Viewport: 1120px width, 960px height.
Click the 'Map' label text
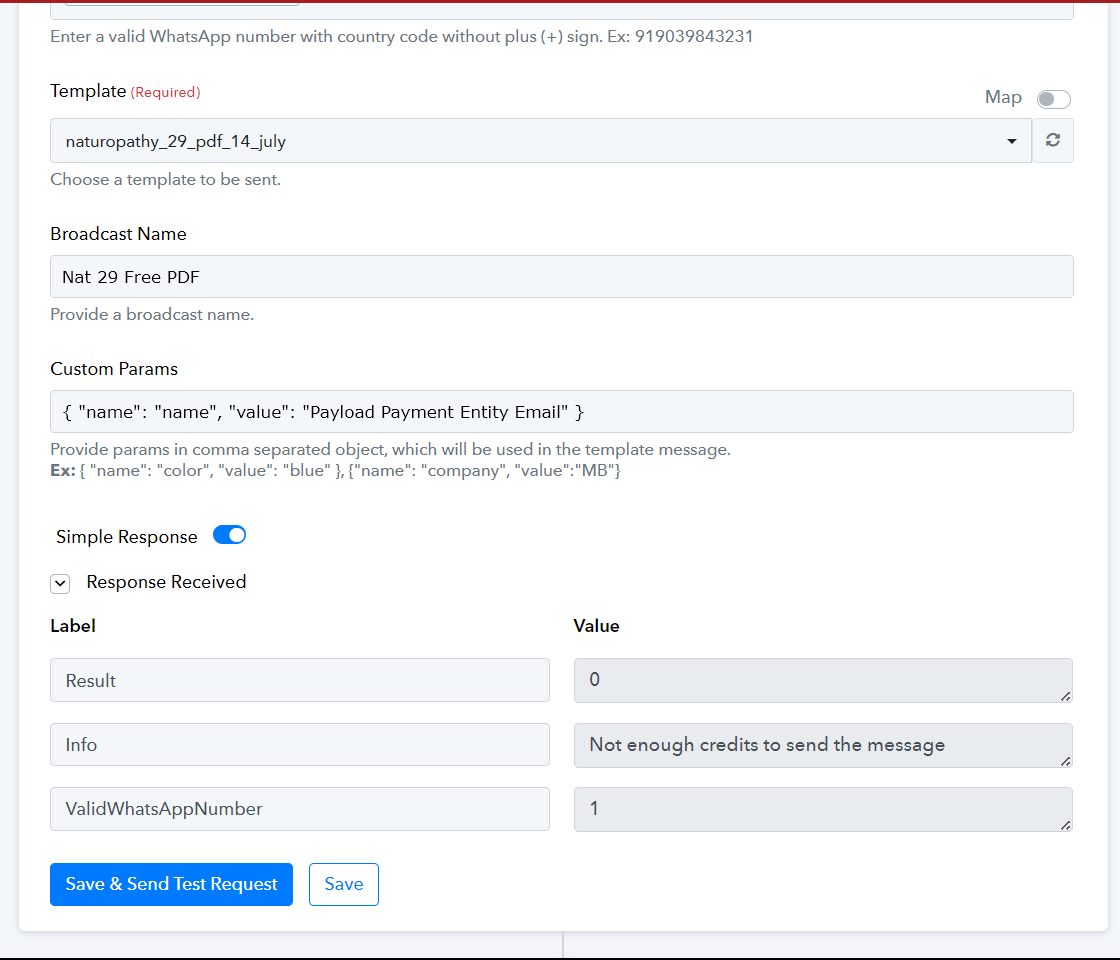[1003, 97]
